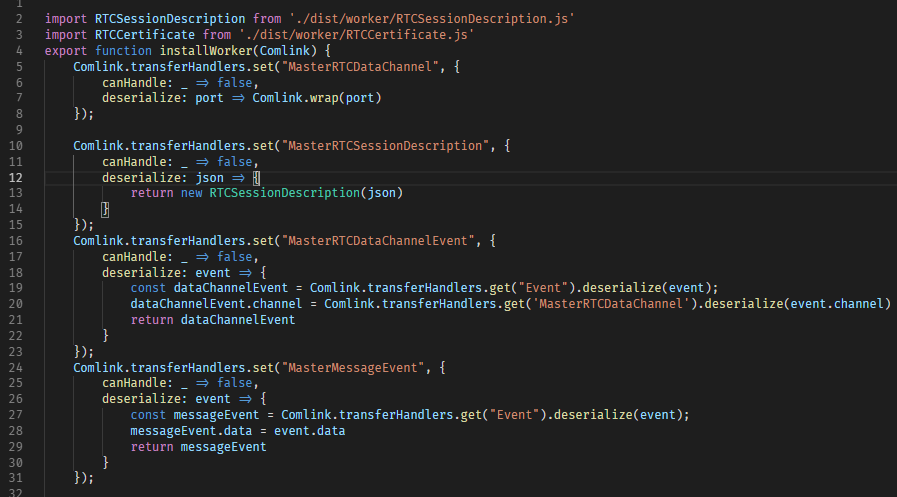Click line number 4 in the gutter
897x497 pixels.
pyautogui.click(x=19, y=51)
